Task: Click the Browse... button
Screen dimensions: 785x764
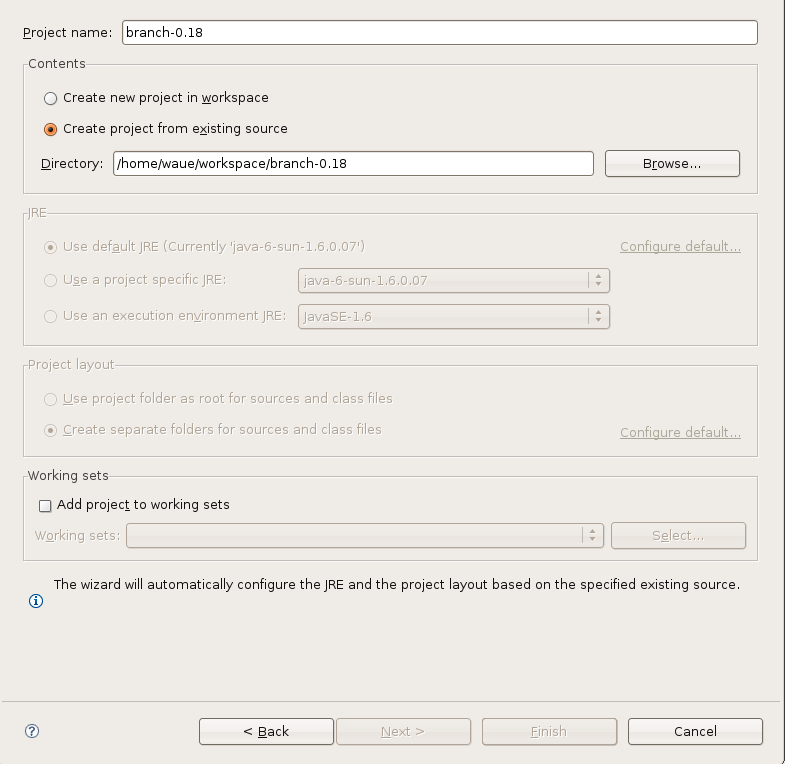Action: [x=672, y=164]
